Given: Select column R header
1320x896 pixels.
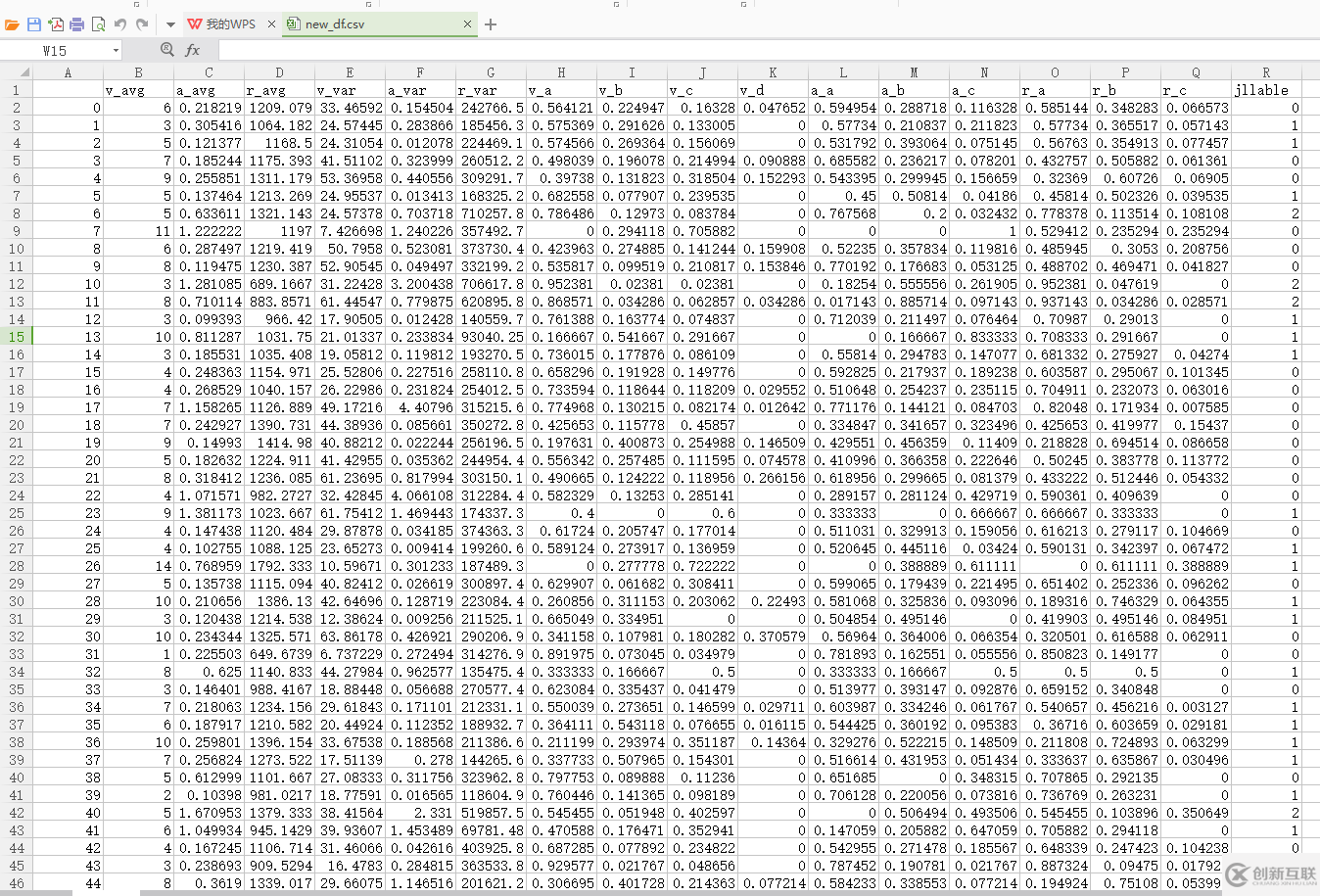Looking at the screenshot, I should (x=1266, y=72).
